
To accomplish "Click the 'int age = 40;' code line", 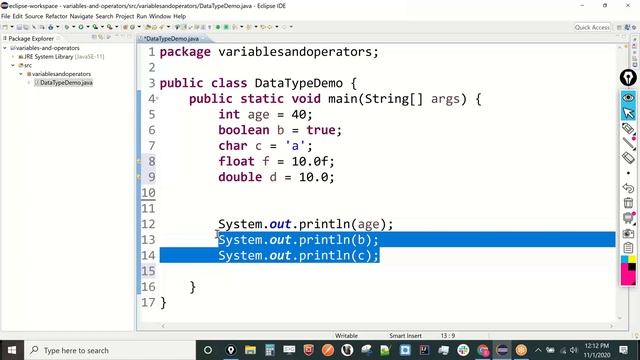I will [265, 114].
